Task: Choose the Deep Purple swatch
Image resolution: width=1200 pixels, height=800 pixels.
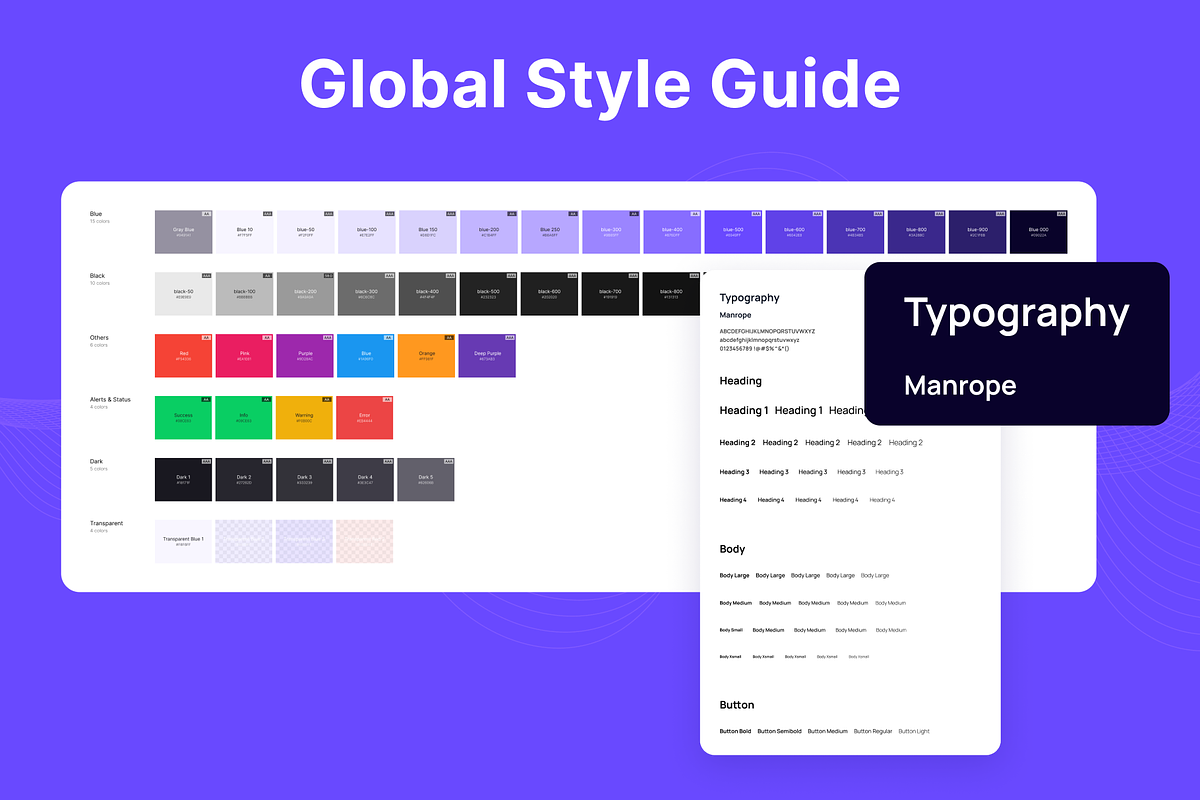Action: (488, 356)
